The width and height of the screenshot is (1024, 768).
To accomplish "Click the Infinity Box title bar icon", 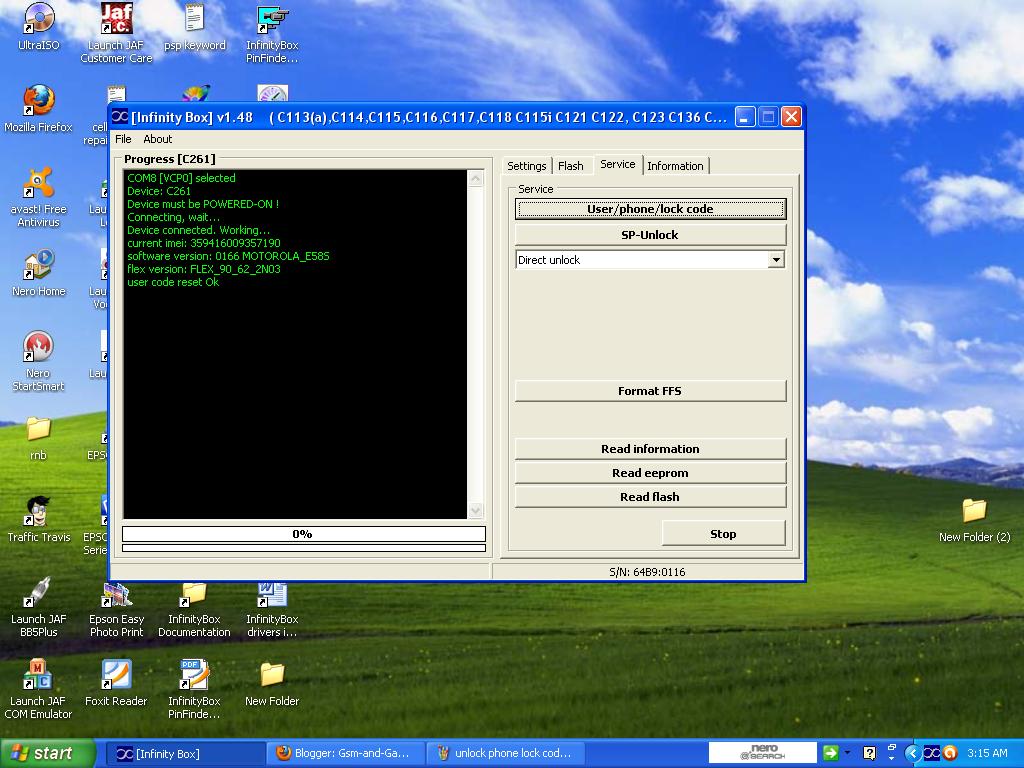I will pos(120,117).
